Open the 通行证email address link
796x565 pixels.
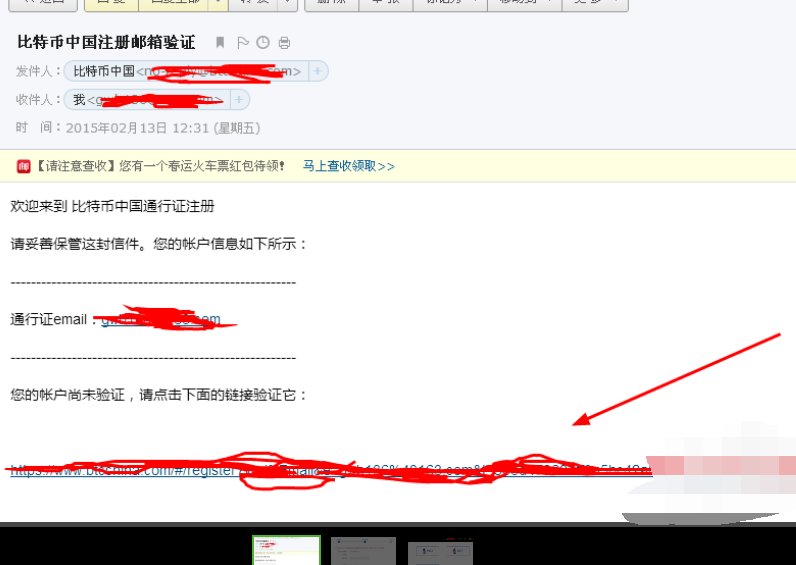tap(161, 319)
